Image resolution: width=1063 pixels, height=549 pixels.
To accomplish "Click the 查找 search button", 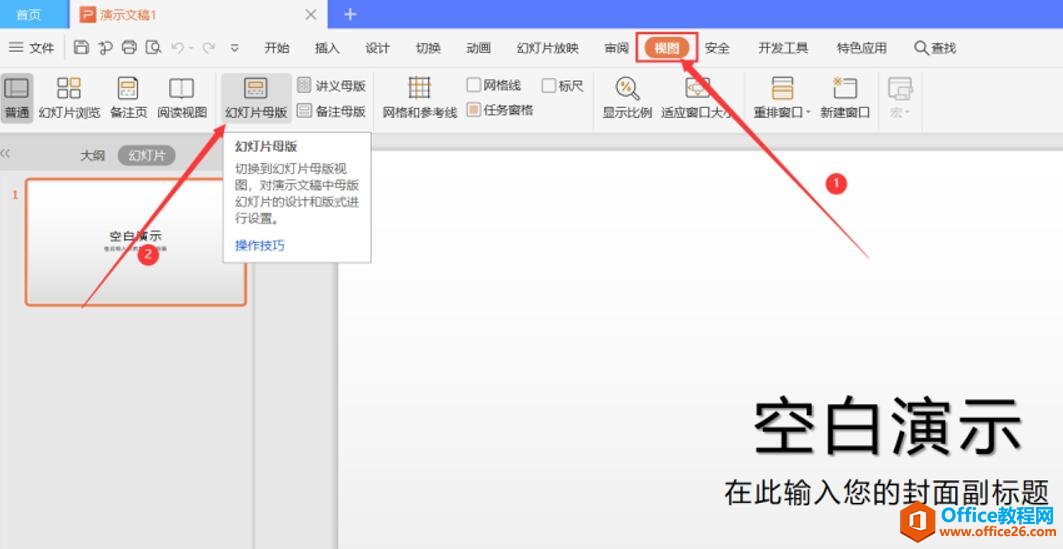I will (x=936, y=47).
